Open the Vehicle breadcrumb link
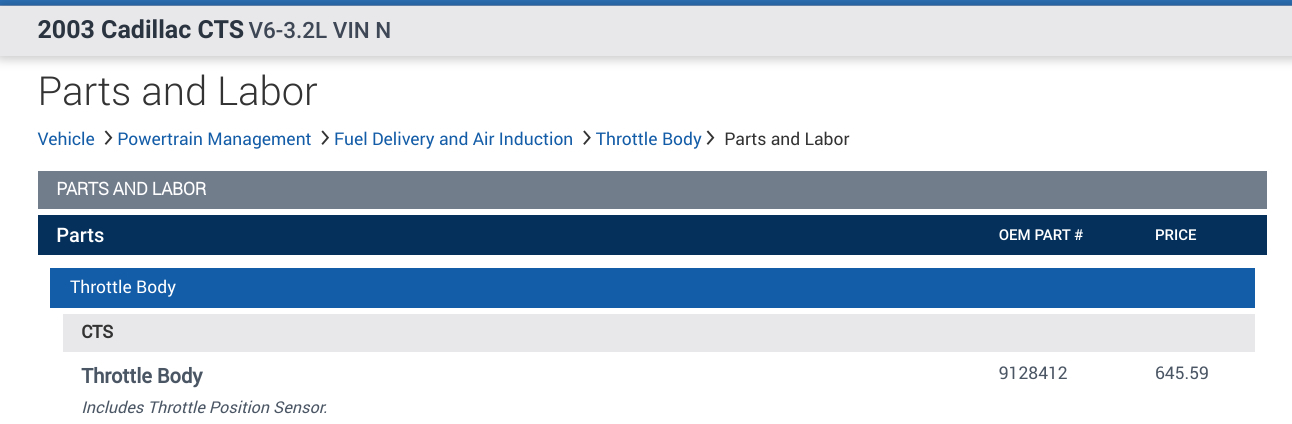Viewport: 1292px width, 424px height. (66, 139)
